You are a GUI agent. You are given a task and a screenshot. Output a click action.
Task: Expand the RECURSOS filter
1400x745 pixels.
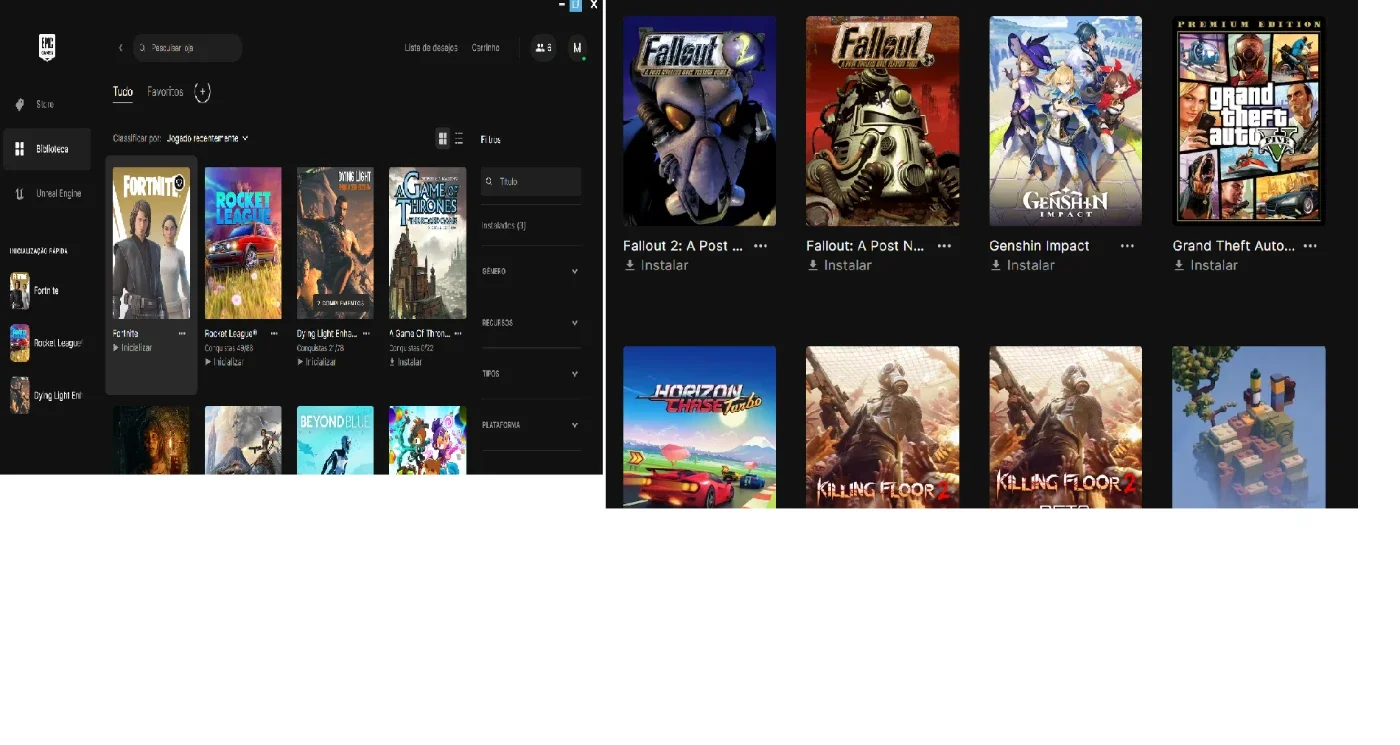(531, 323)
